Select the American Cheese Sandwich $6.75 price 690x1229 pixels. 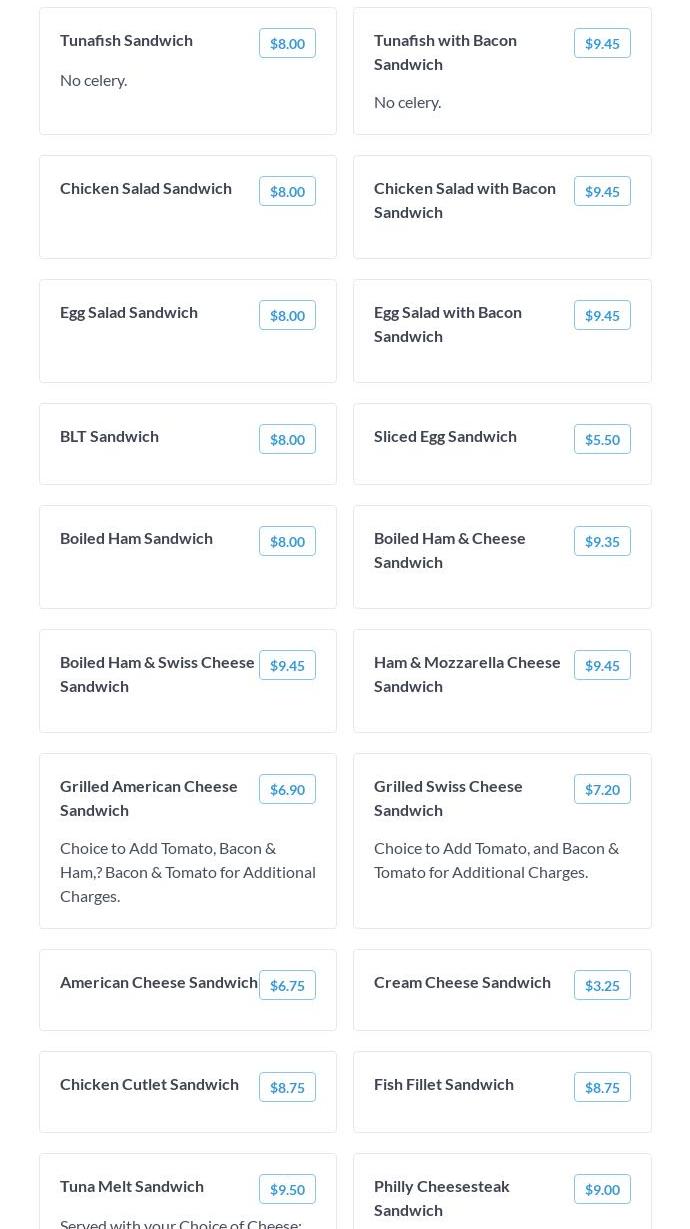click(x=287, y=985)
